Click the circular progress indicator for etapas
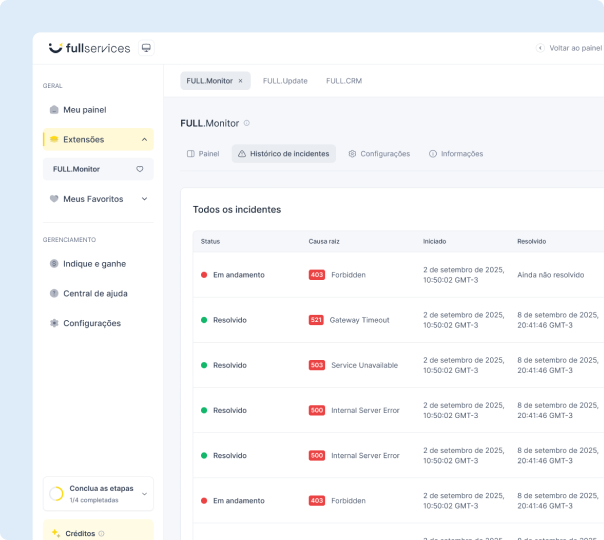This screenshot has height=540, width=604. [57, 494]
